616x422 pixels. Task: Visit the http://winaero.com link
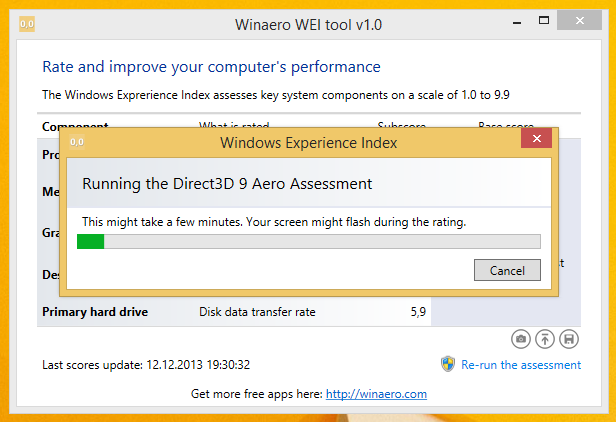coord(376,394)
